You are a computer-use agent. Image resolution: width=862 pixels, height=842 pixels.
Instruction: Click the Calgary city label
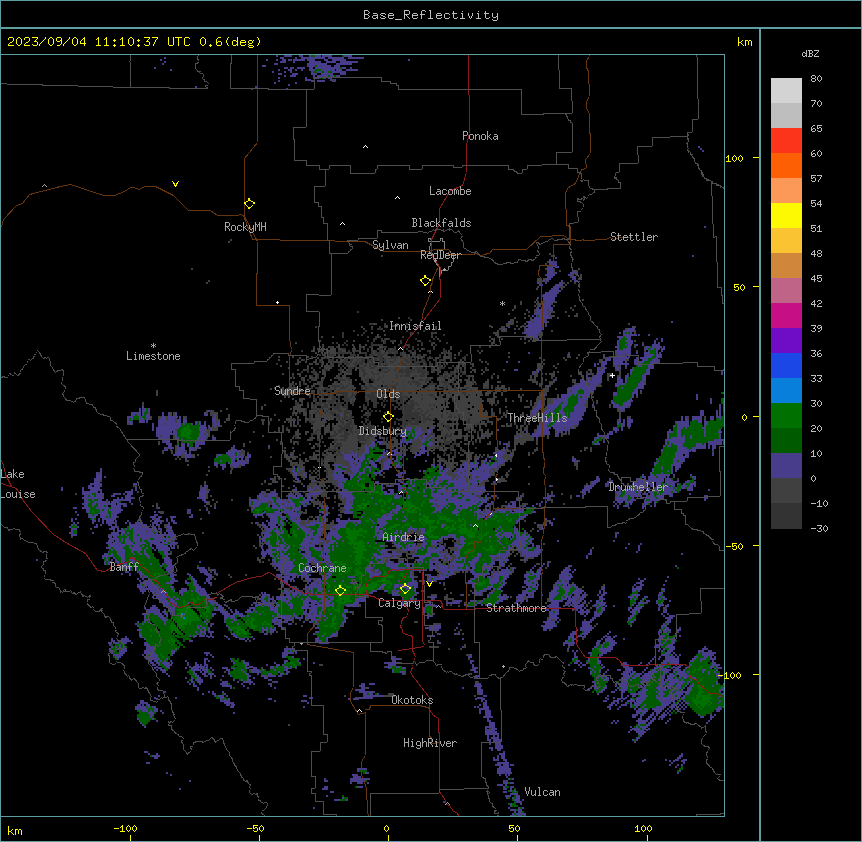(399, 603)
